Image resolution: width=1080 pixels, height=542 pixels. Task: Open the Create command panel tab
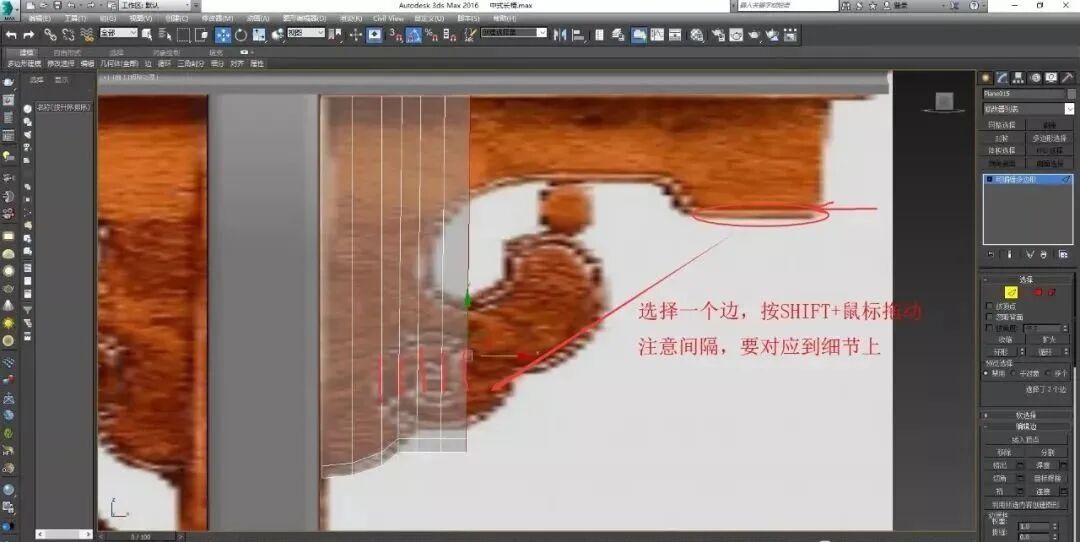pyautogui.click(x=986, y=78)
